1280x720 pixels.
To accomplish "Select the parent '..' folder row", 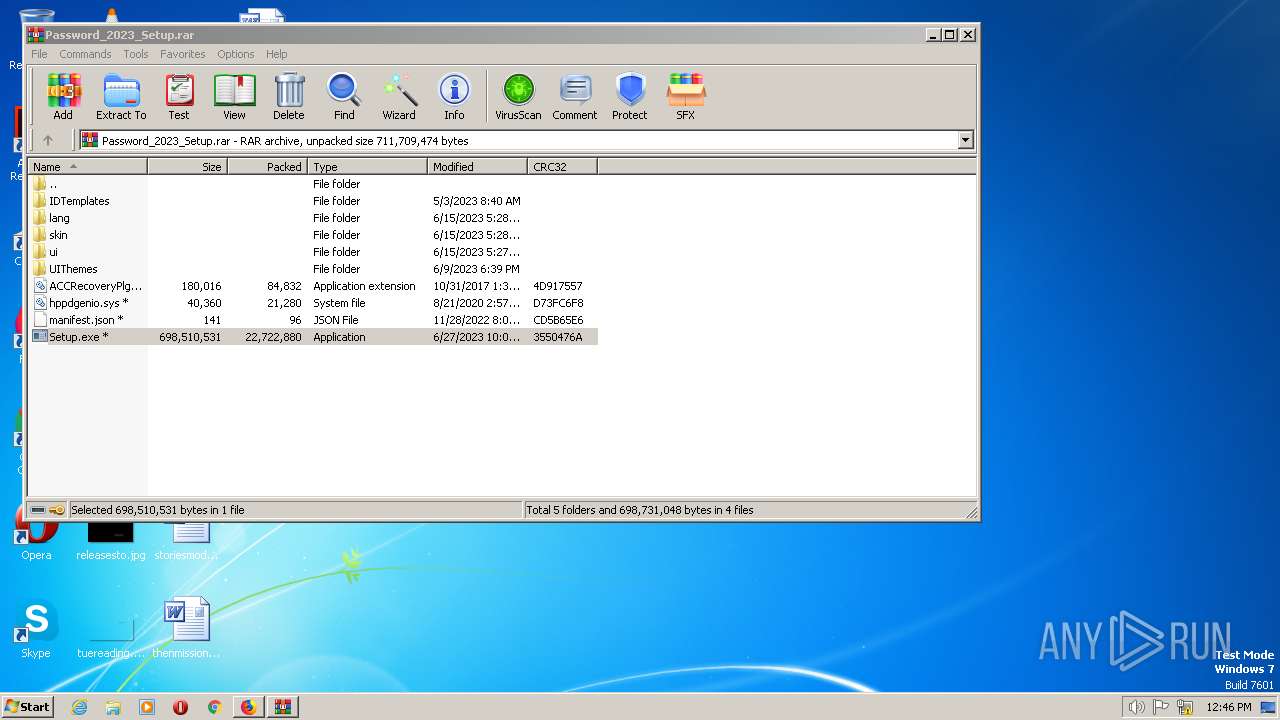I will 313,184.
